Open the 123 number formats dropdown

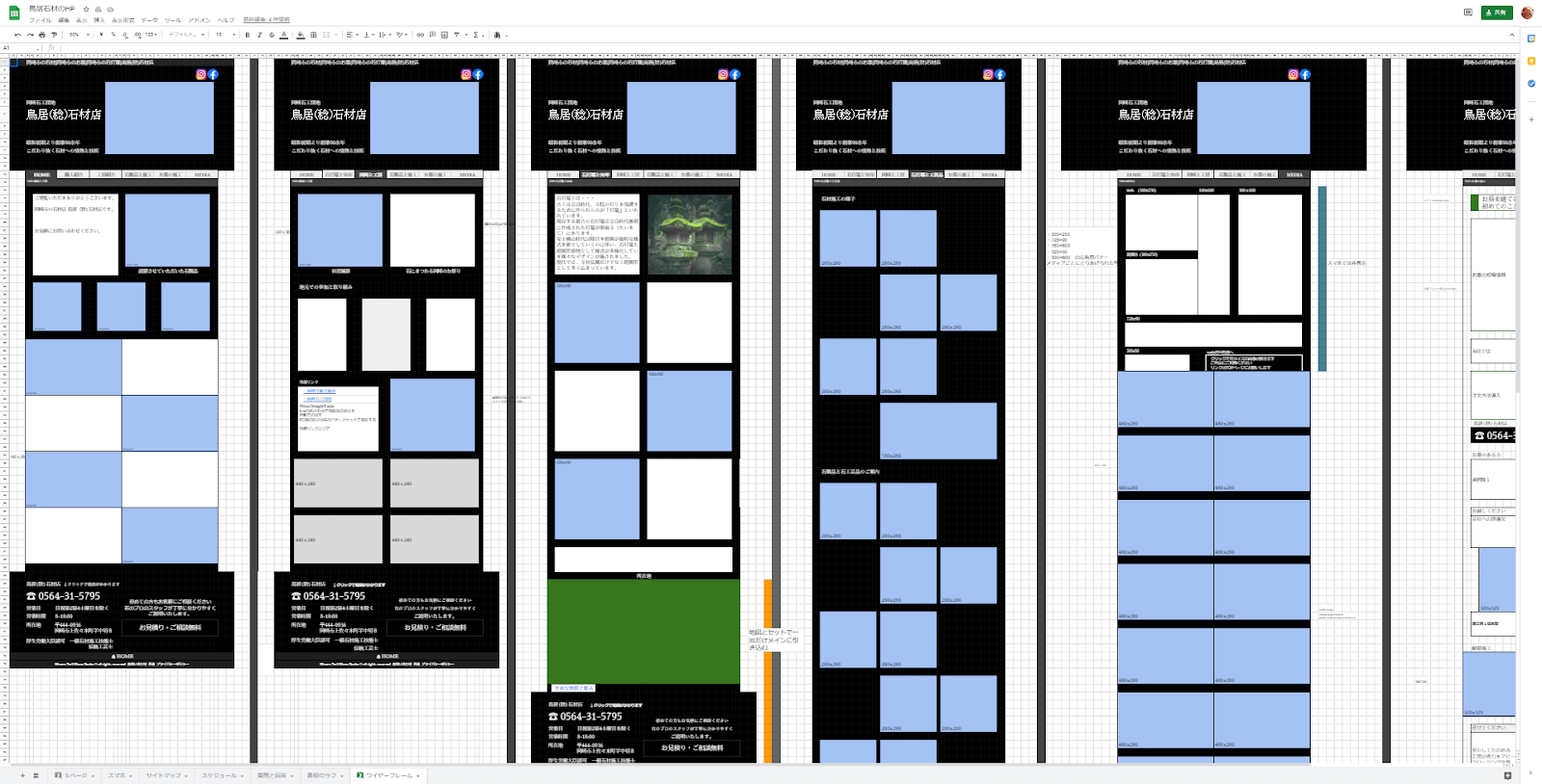coord(151,35)
